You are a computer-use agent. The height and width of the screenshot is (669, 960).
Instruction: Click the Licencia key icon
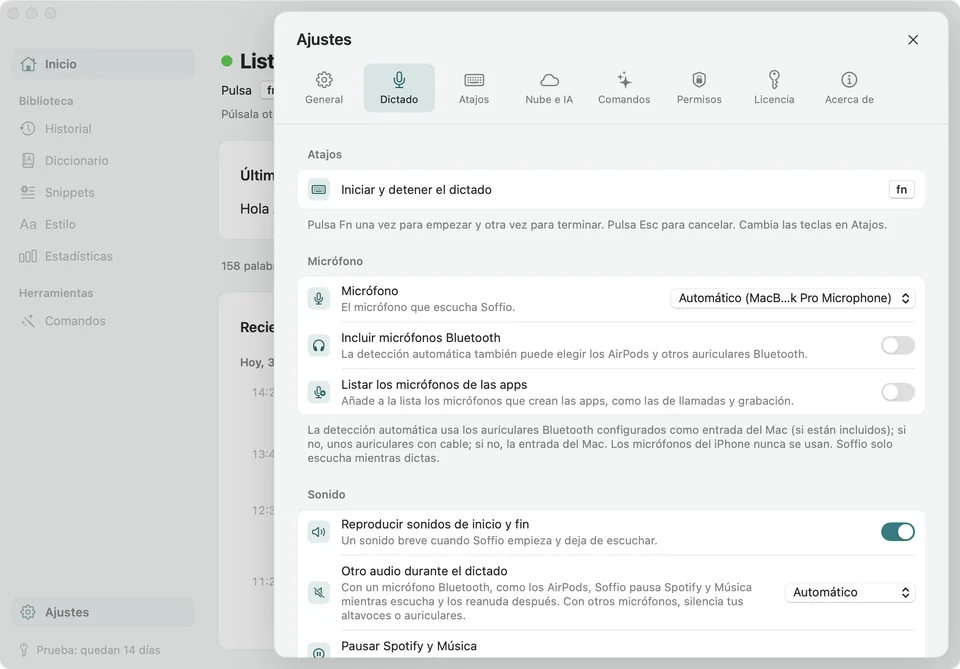774,80
